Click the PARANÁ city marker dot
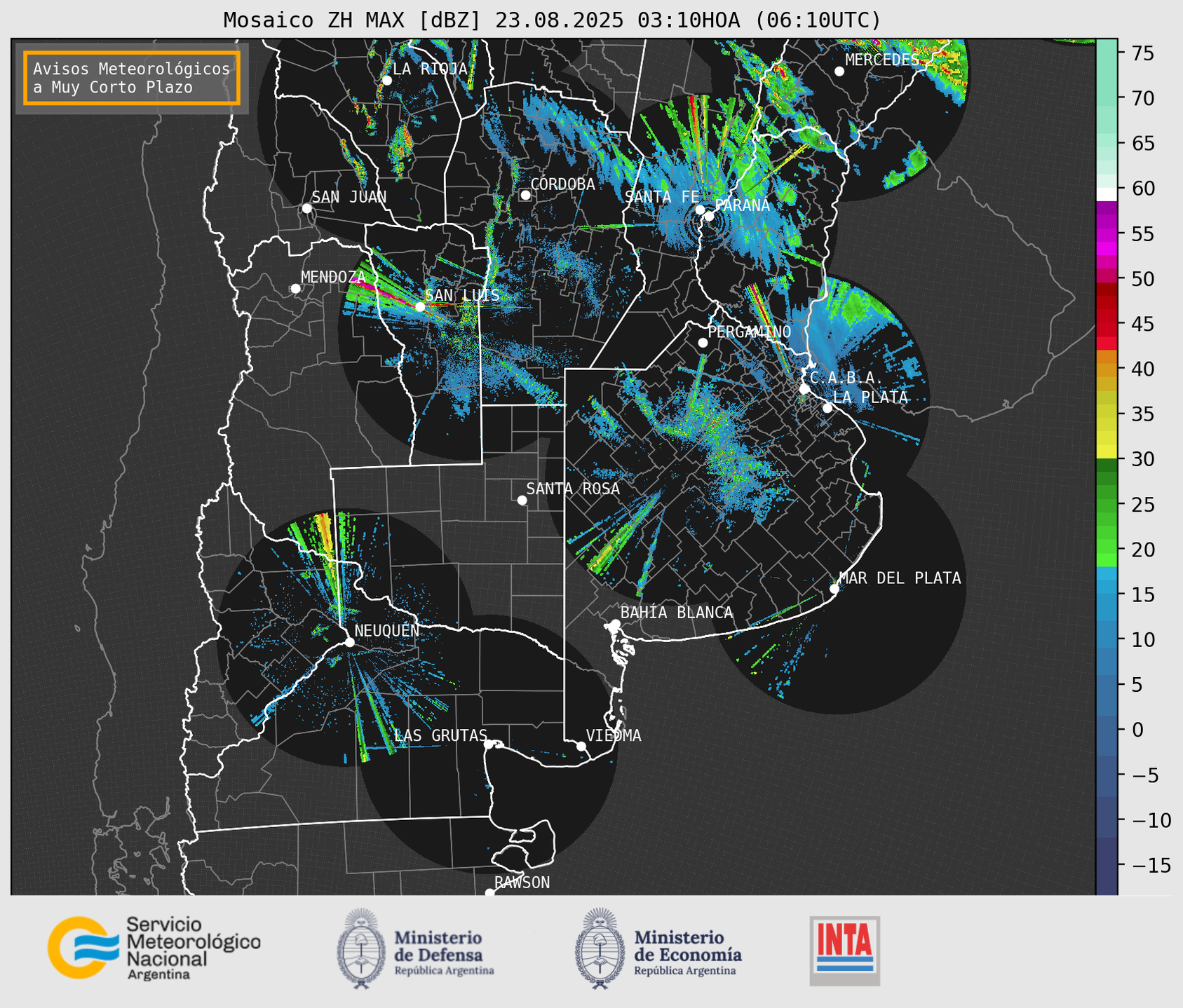 [709, 216]
